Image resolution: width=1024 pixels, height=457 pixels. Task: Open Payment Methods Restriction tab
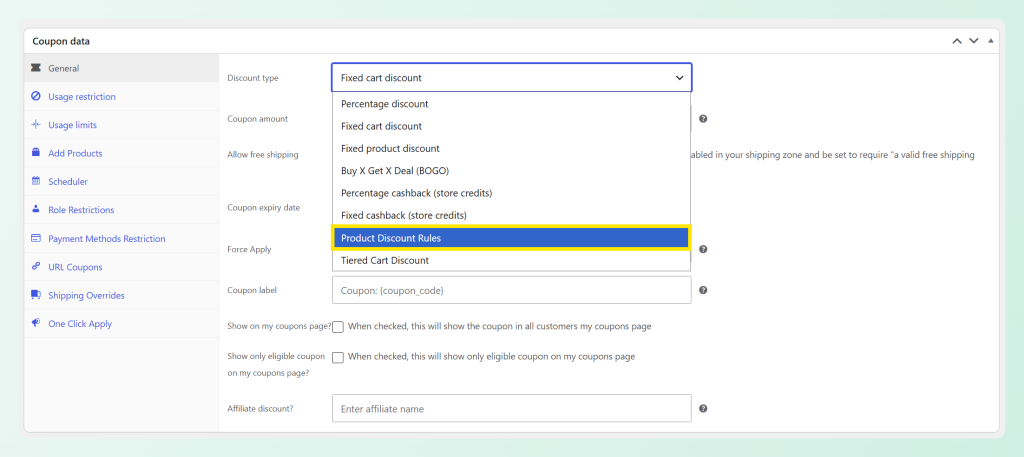click(121, 238)
